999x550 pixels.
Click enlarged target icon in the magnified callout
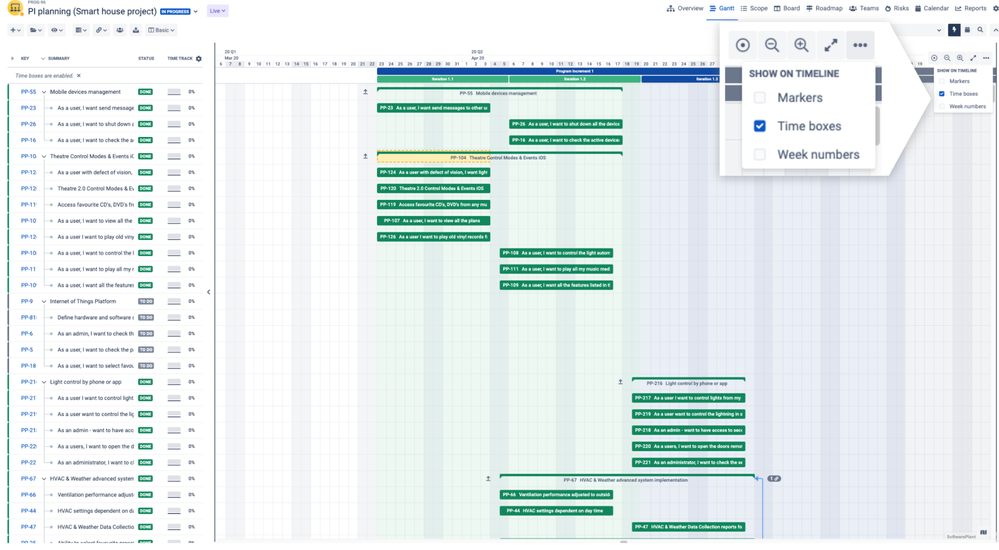pos(742,45)
